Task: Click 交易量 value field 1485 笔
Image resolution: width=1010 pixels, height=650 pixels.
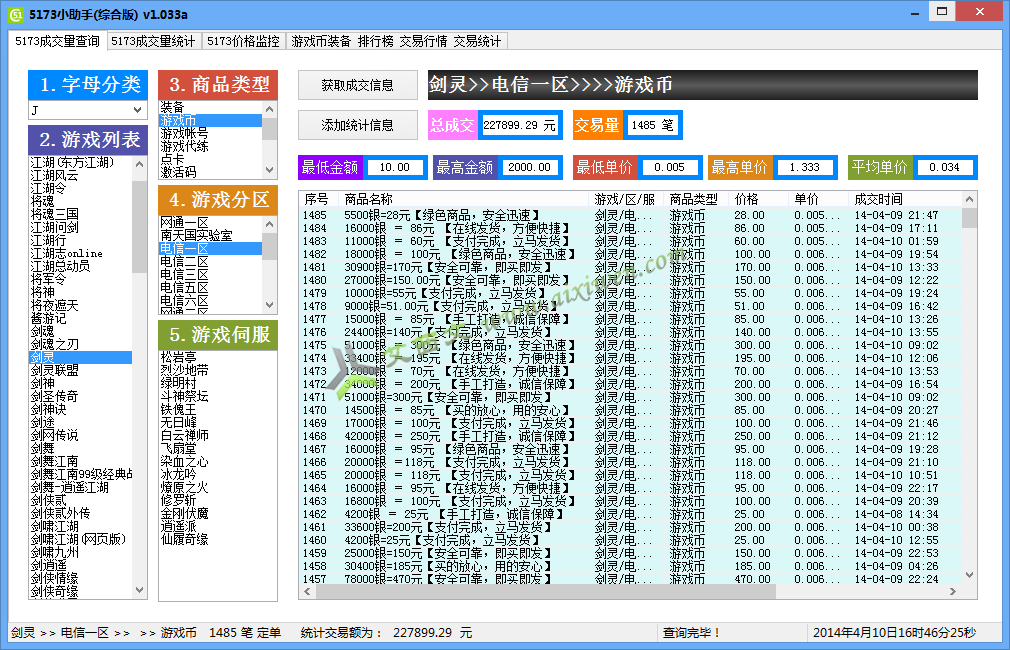Action: [653, 125]
